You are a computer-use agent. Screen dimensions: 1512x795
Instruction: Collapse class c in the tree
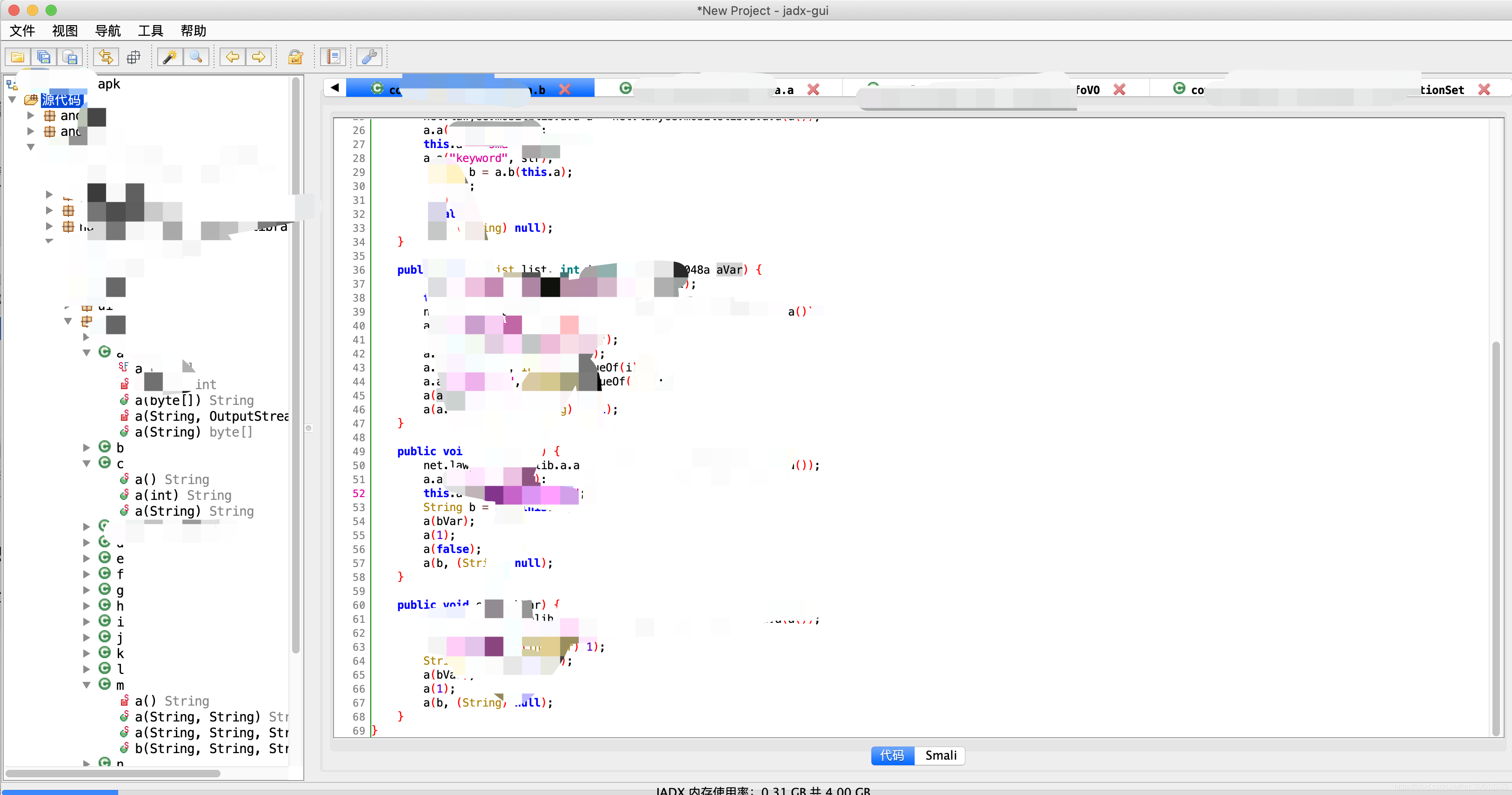click(86, 464)
